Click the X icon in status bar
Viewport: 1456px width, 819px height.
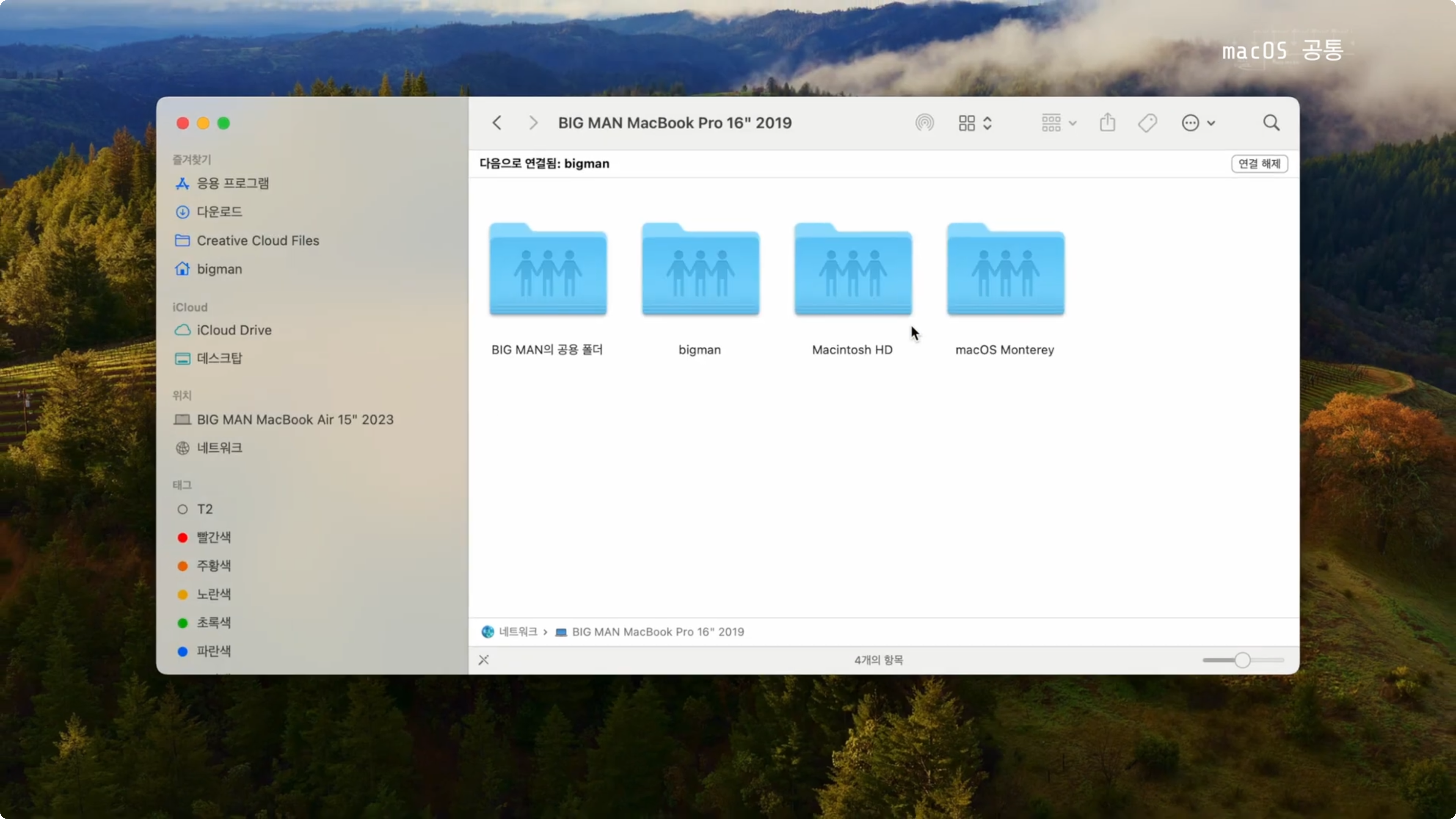click(x=484, y=660)
